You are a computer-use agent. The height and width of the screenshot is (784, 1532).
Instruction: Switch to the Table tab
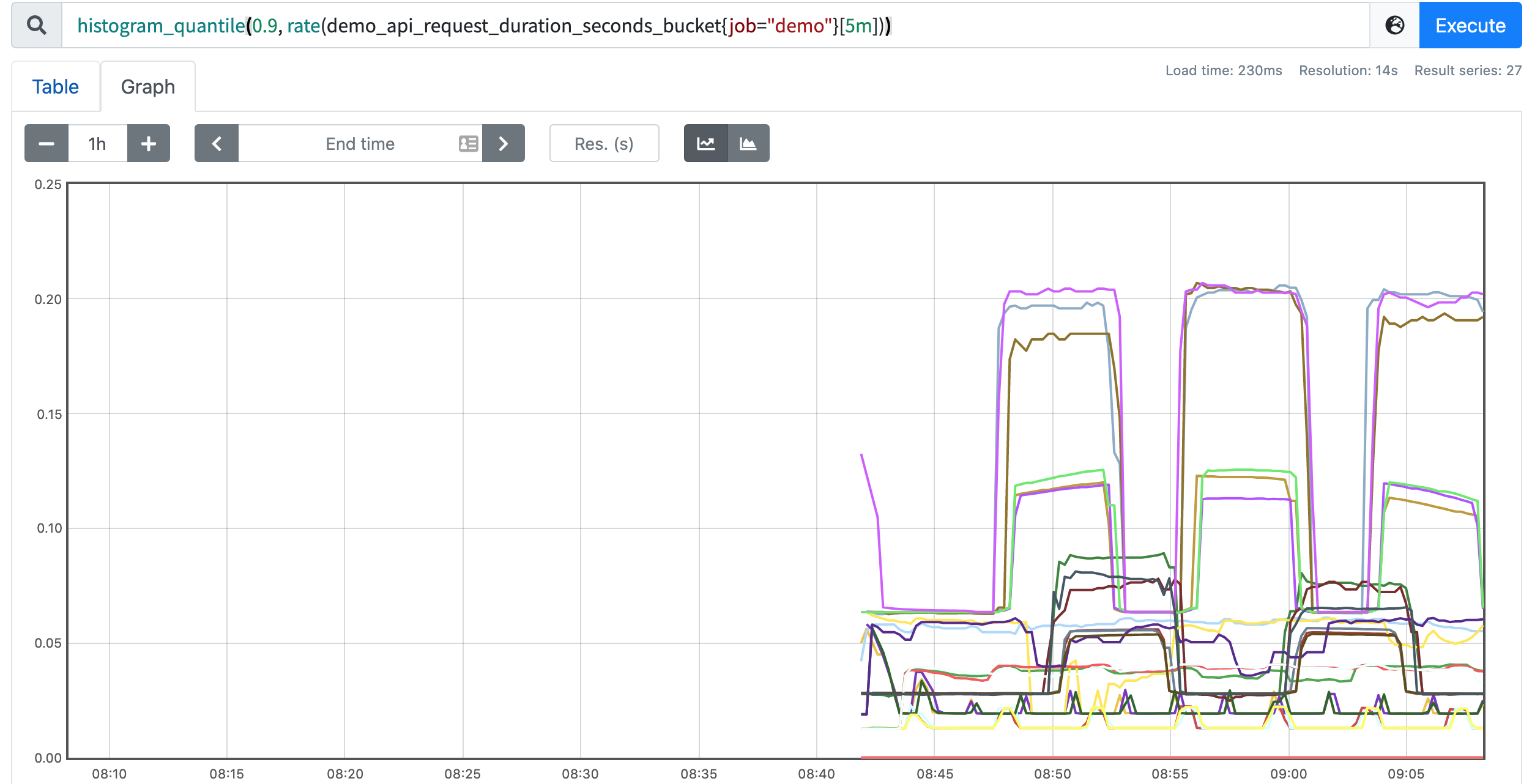point(55,86)
